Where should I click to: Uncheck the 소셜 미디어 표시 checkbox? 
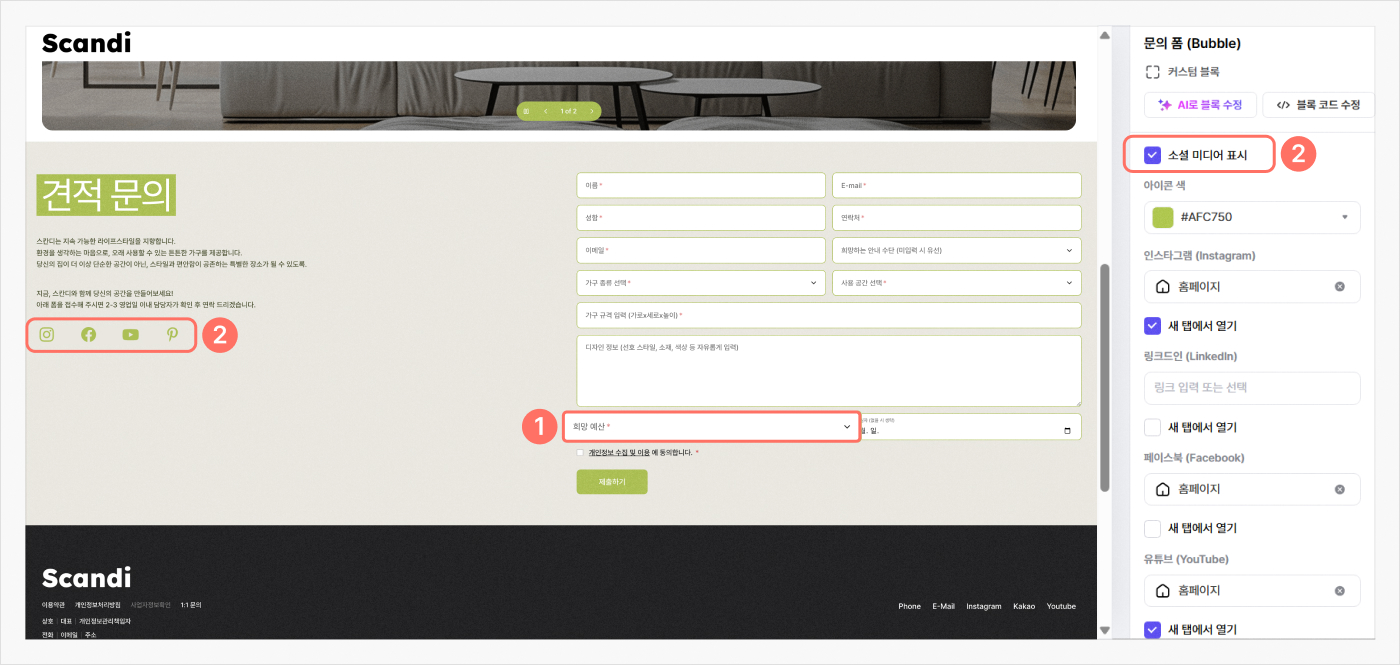pyautogui.click(x=1153, y=155)
